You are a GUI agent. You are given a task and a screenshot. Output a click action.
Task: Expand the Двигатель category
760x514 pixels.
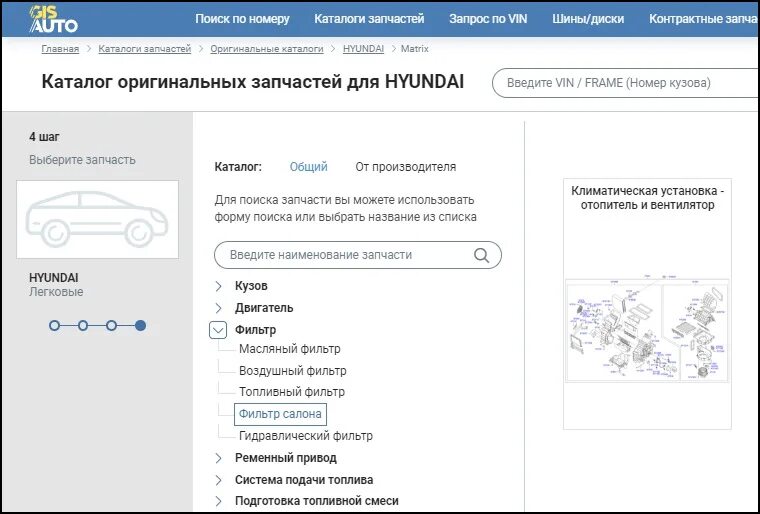218,308
